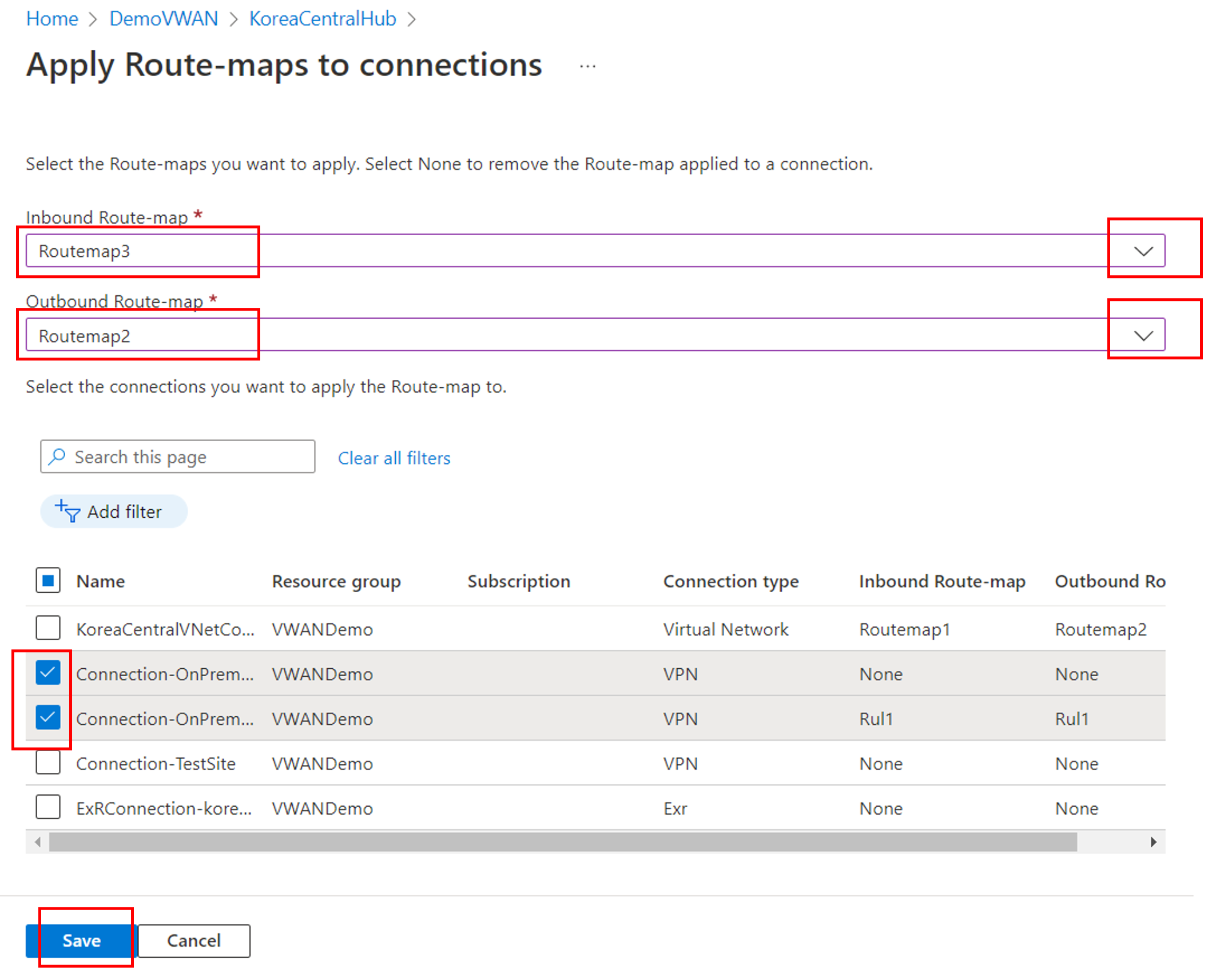Click the ellipsis more options icon
The height and width of the screenshot is (976, 1232).
pos(587,66)
